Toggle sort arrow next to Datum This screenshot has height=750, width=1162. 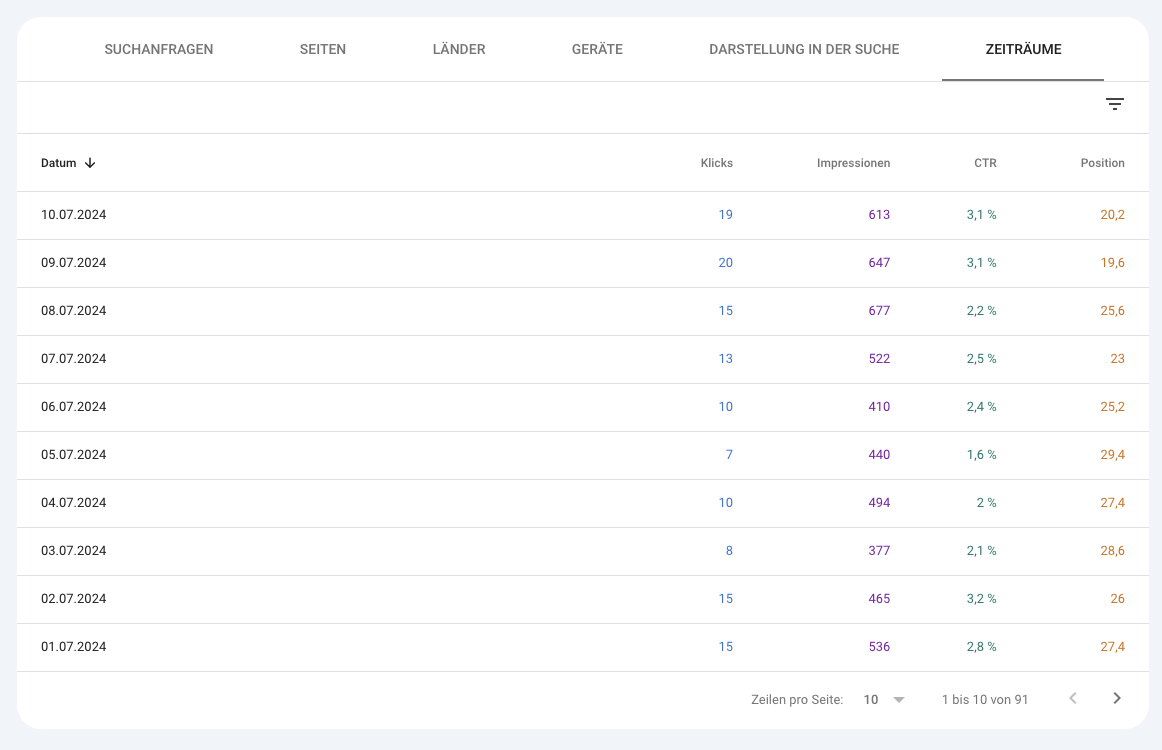(90, 163)
